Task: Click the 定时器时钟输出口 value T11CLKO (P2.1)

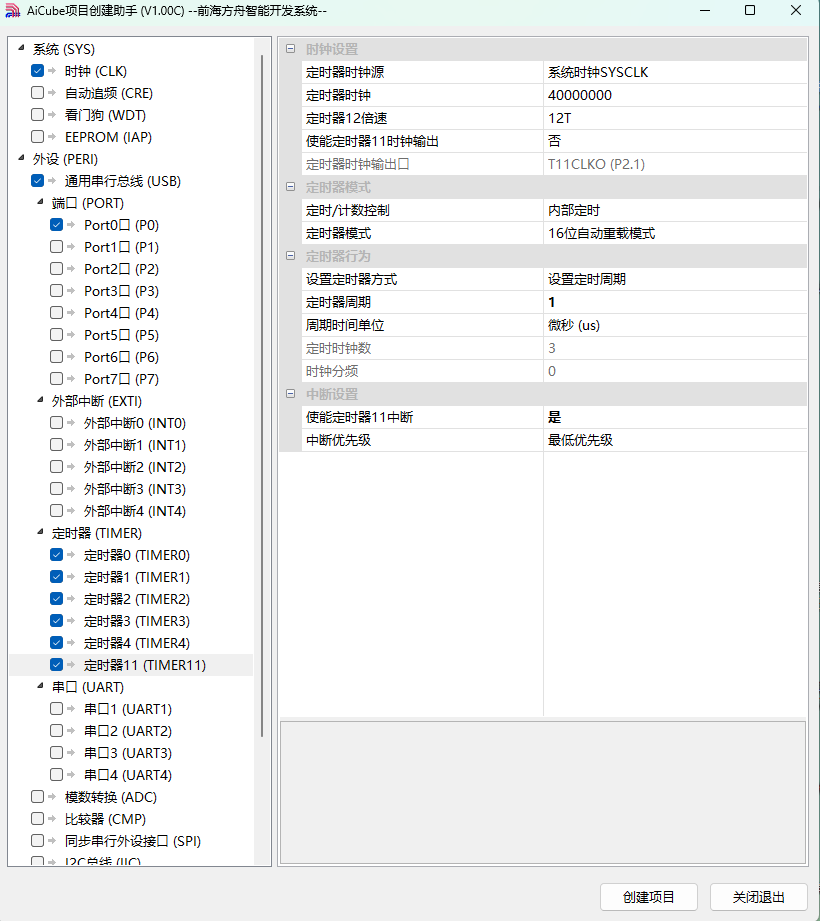Action: point(676,164)
